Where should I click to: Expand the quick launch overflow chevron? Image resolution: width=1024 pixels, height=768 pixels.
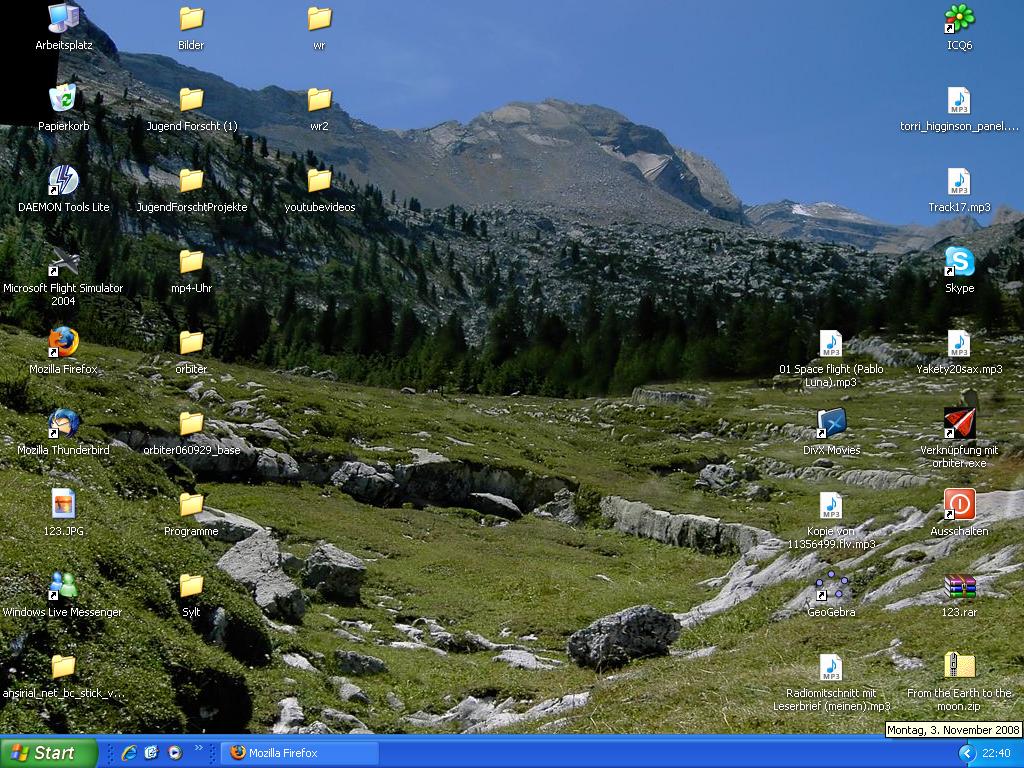pyautogui.click(x=198, y=748)
